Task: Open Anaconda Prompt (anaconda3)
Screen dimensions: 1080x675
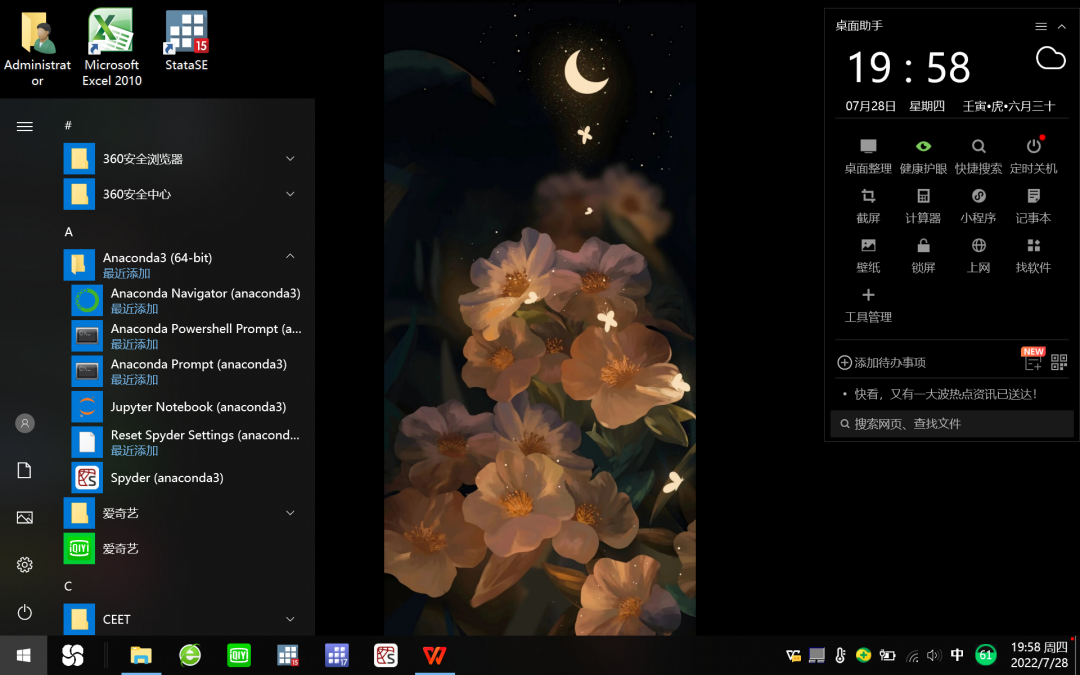Action: coord(186,371)
